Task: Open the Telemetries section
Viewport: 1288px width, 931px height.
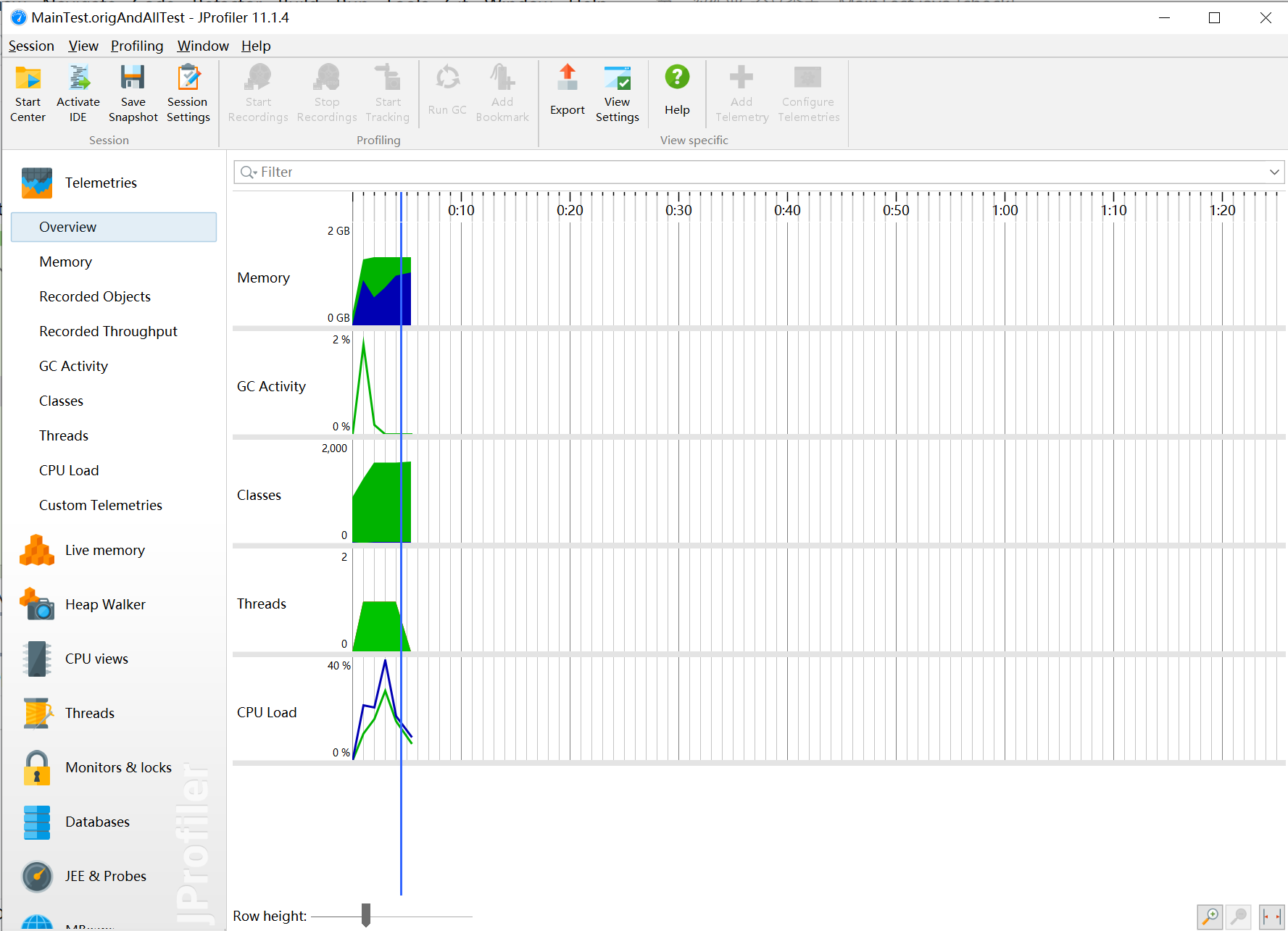Action: click(x=80, y=183)
